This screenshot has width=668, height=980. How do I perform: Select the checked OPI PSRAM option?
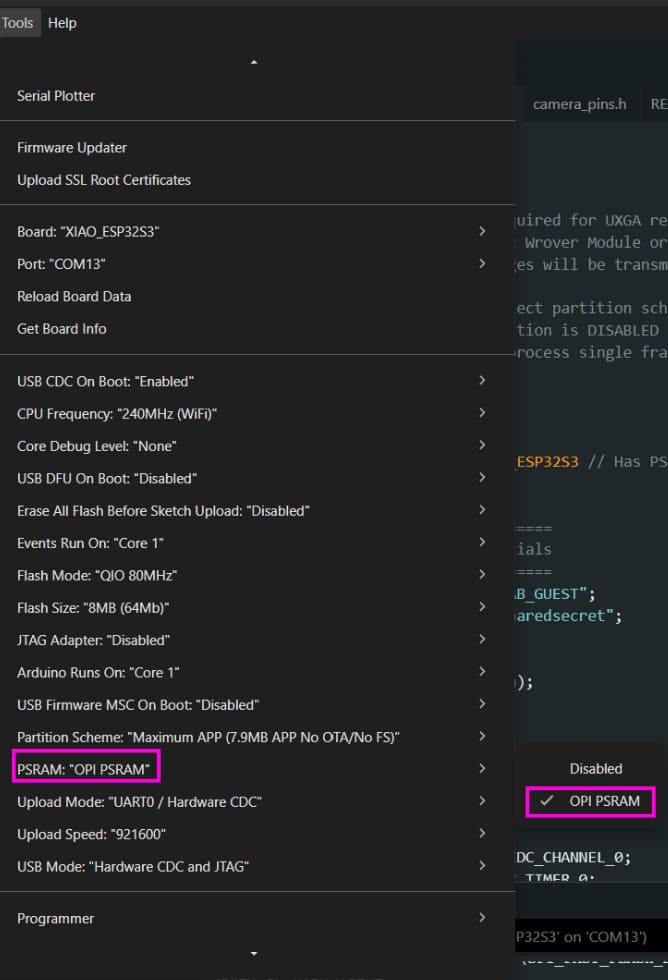click(x=590, y=801)
